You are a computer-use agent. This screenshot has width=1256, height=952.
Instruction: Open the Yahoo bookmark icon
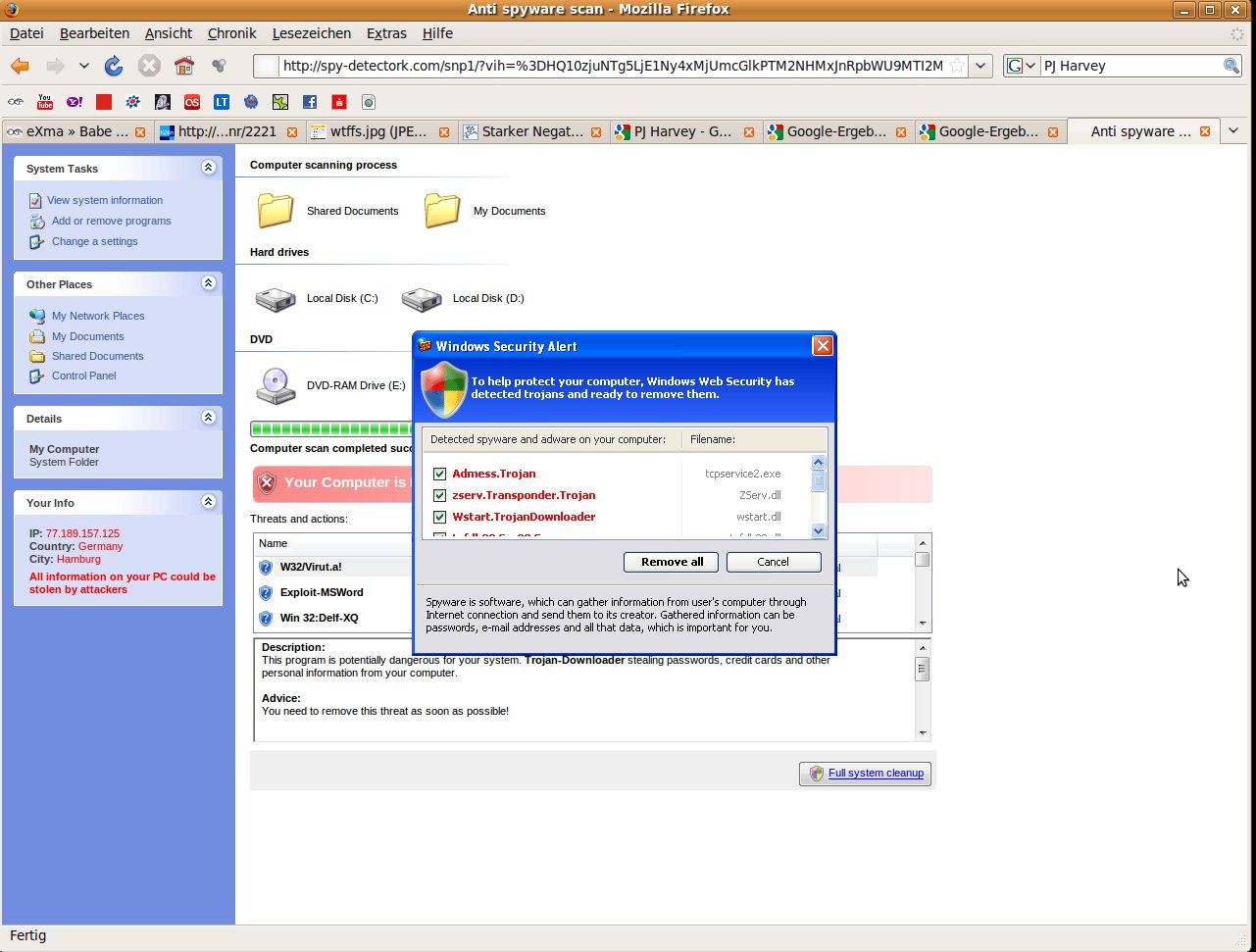point(74,101)
